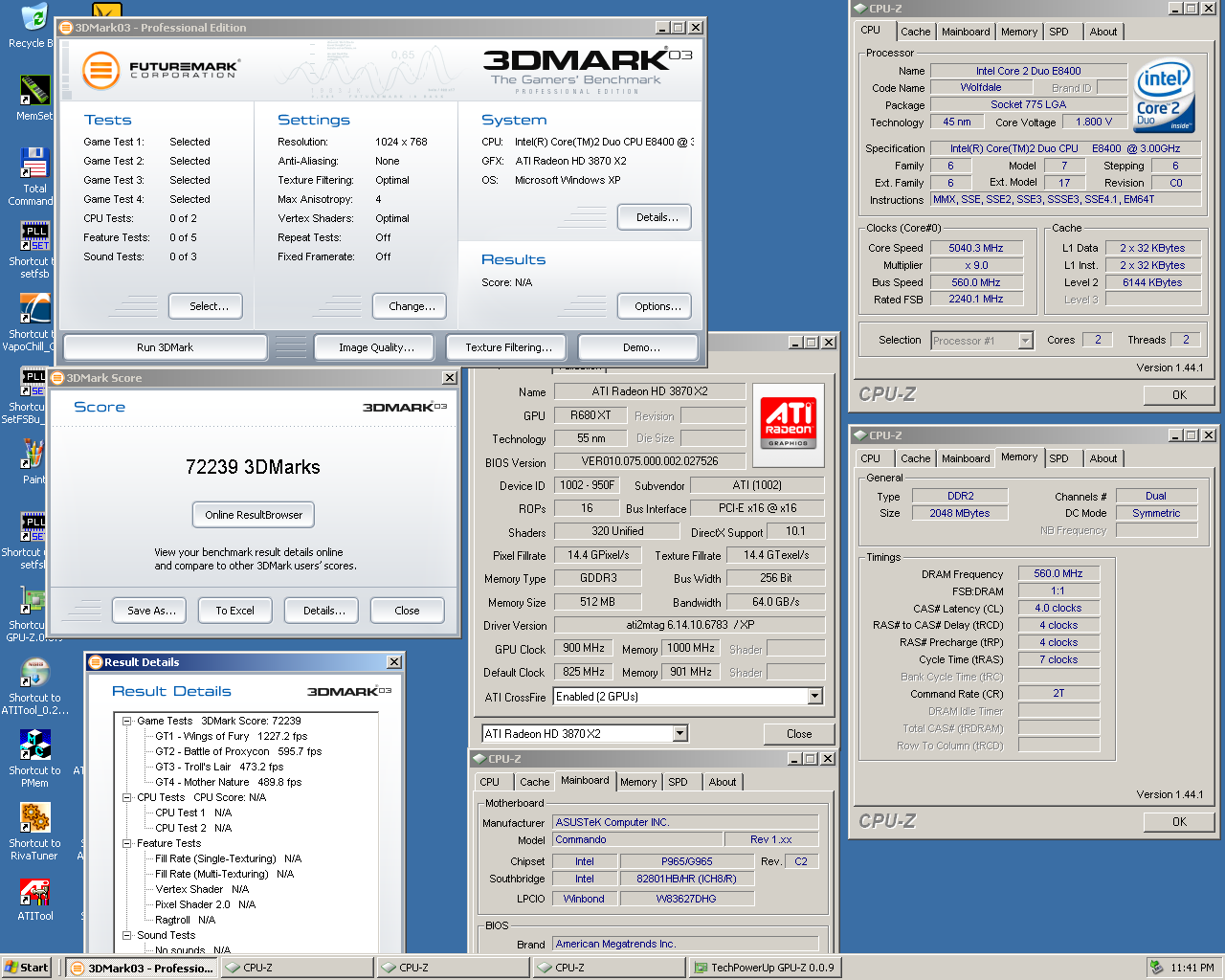Open the MemSet desktop icon
This screenshot has width=1225, height=980.
pyautogui.click(x=35, y=90)
